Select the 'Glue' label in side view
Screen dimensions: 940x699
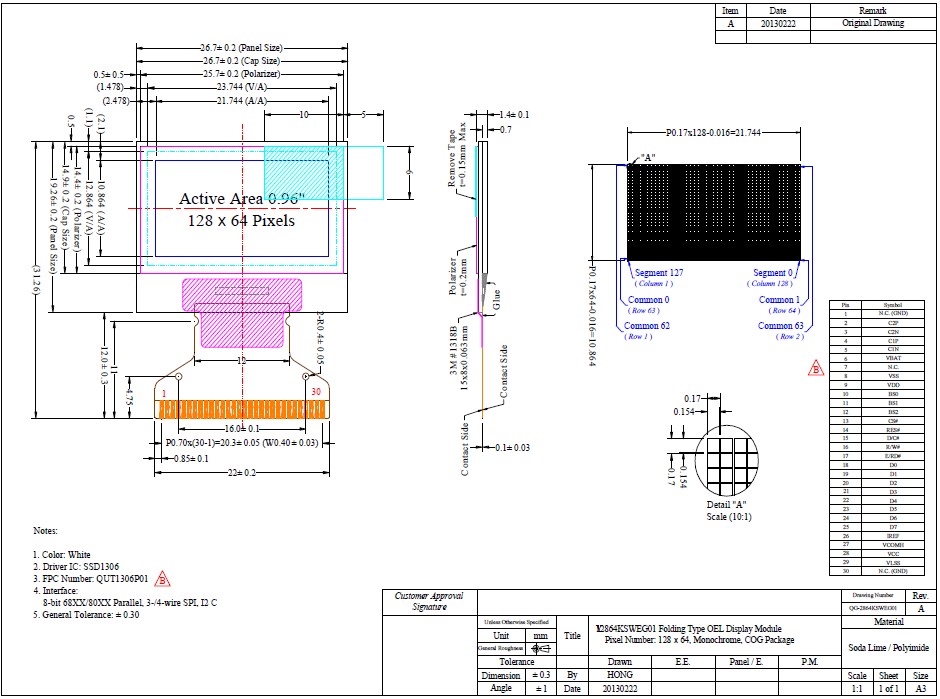(x=496, y=299)
